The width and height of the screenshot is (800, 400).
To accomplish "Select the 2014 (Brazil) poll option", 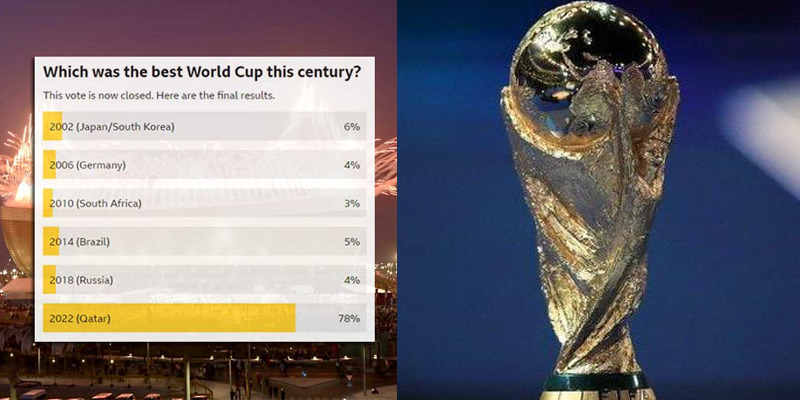I will pos(205,241).
